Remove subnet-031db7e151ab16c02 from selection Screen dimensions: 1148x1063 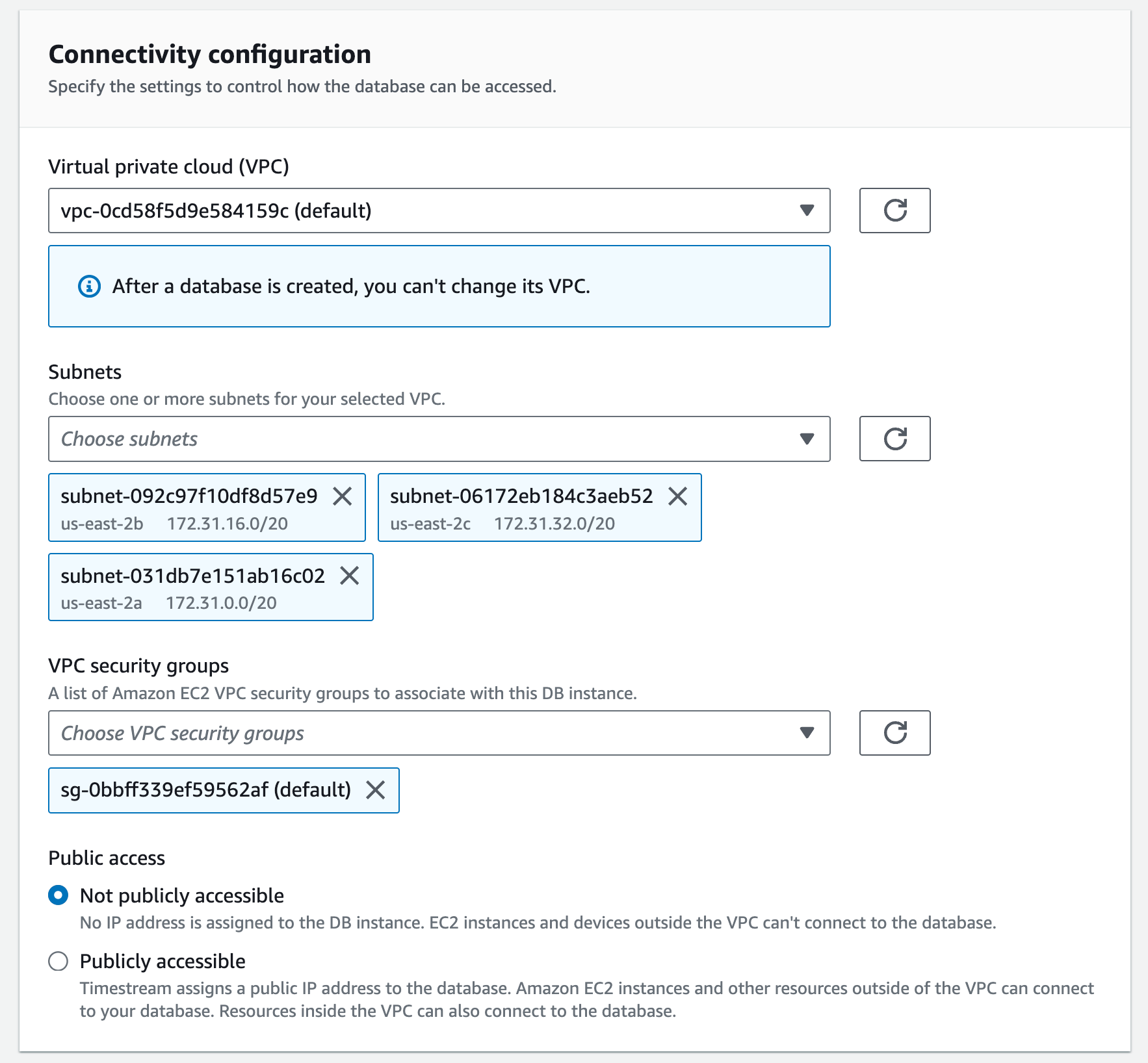[350, 576]
